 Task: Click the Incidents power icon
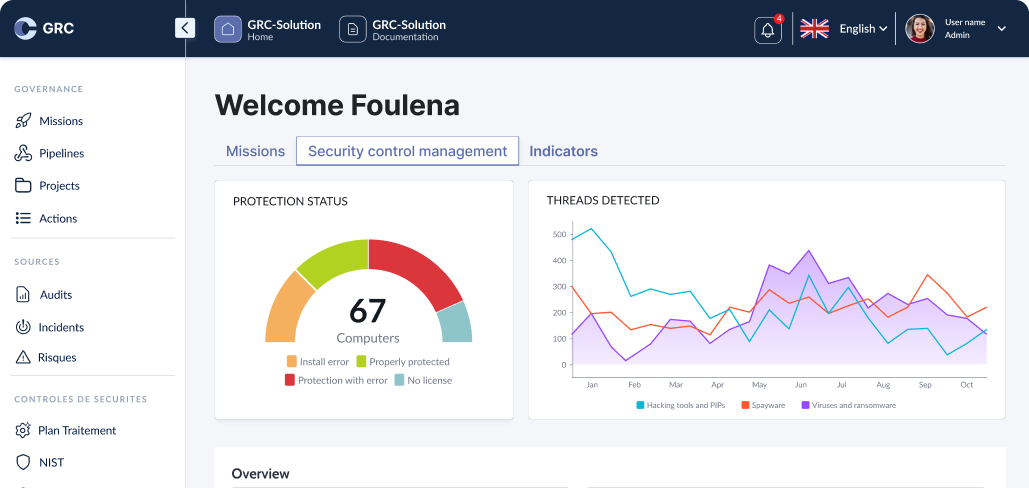point(23,327)
